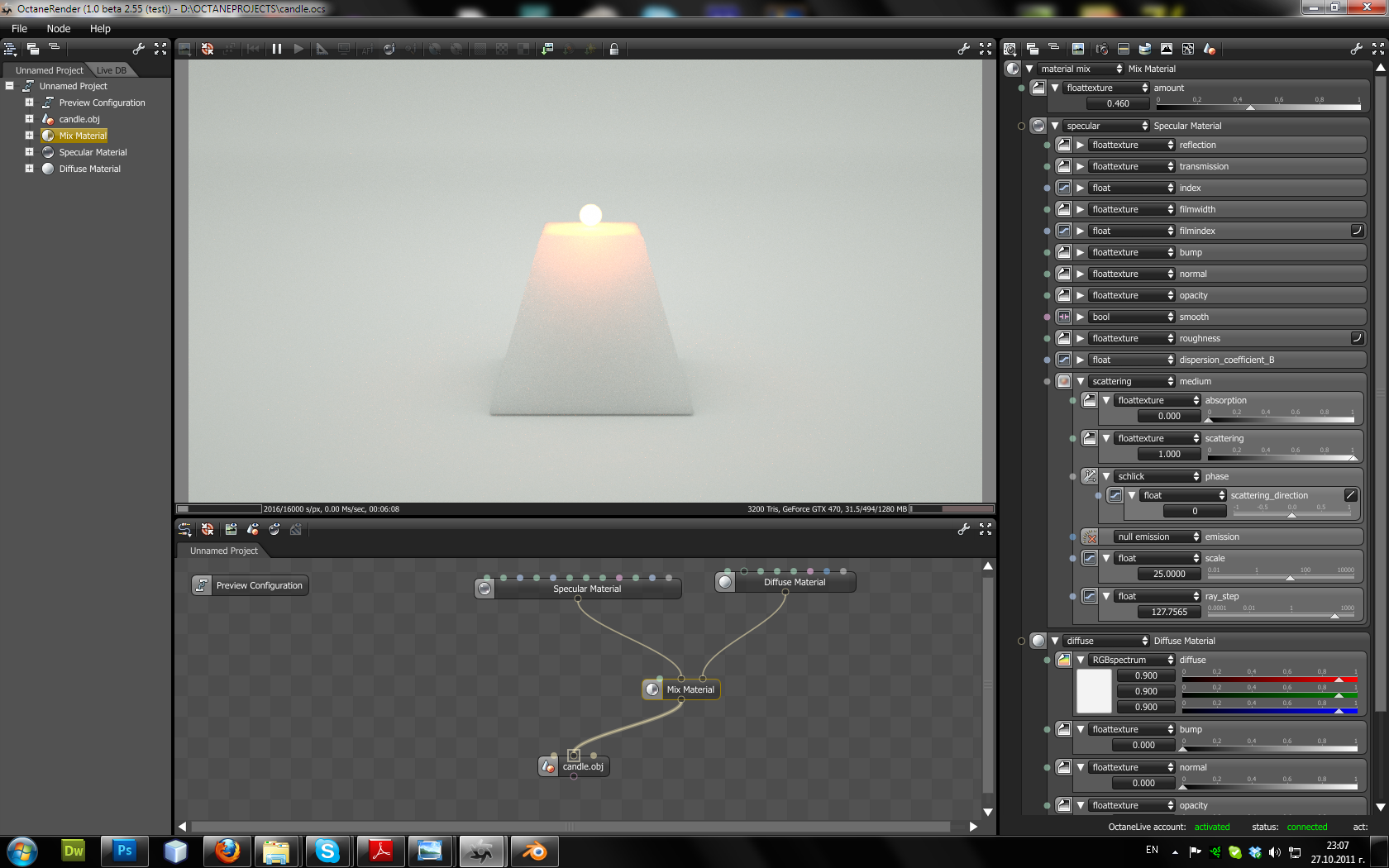The image size is (1389, 868).
Task: Click the camera icon in node inspector toolbar
Action: [x=1101, y=50]
